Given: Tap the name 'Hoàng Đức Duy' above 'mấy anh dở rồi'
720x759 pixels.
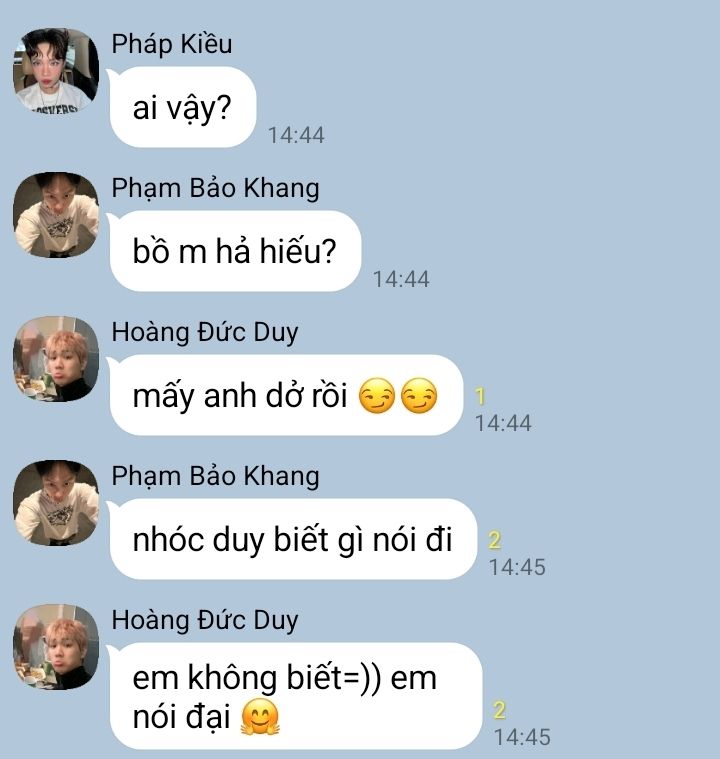Looking at the screenshot, I should pyautogui.click(x=205, y=332).
